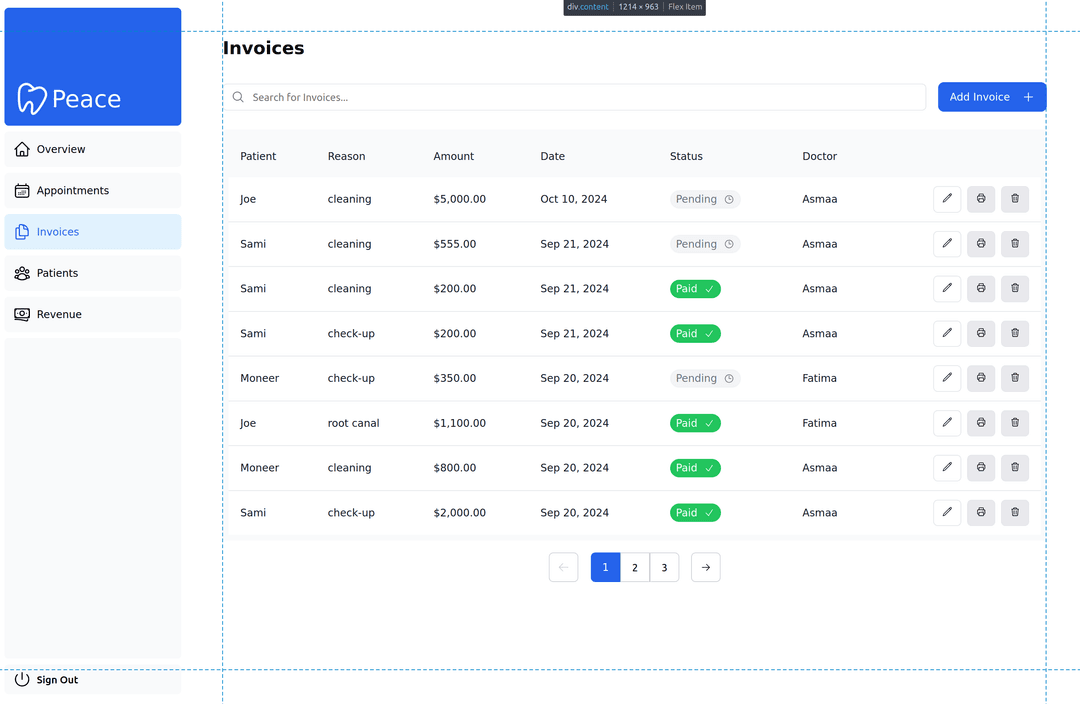Click the root canal reason cell
This screenshot has width=1080, height=704.
(x=353, y=423)
